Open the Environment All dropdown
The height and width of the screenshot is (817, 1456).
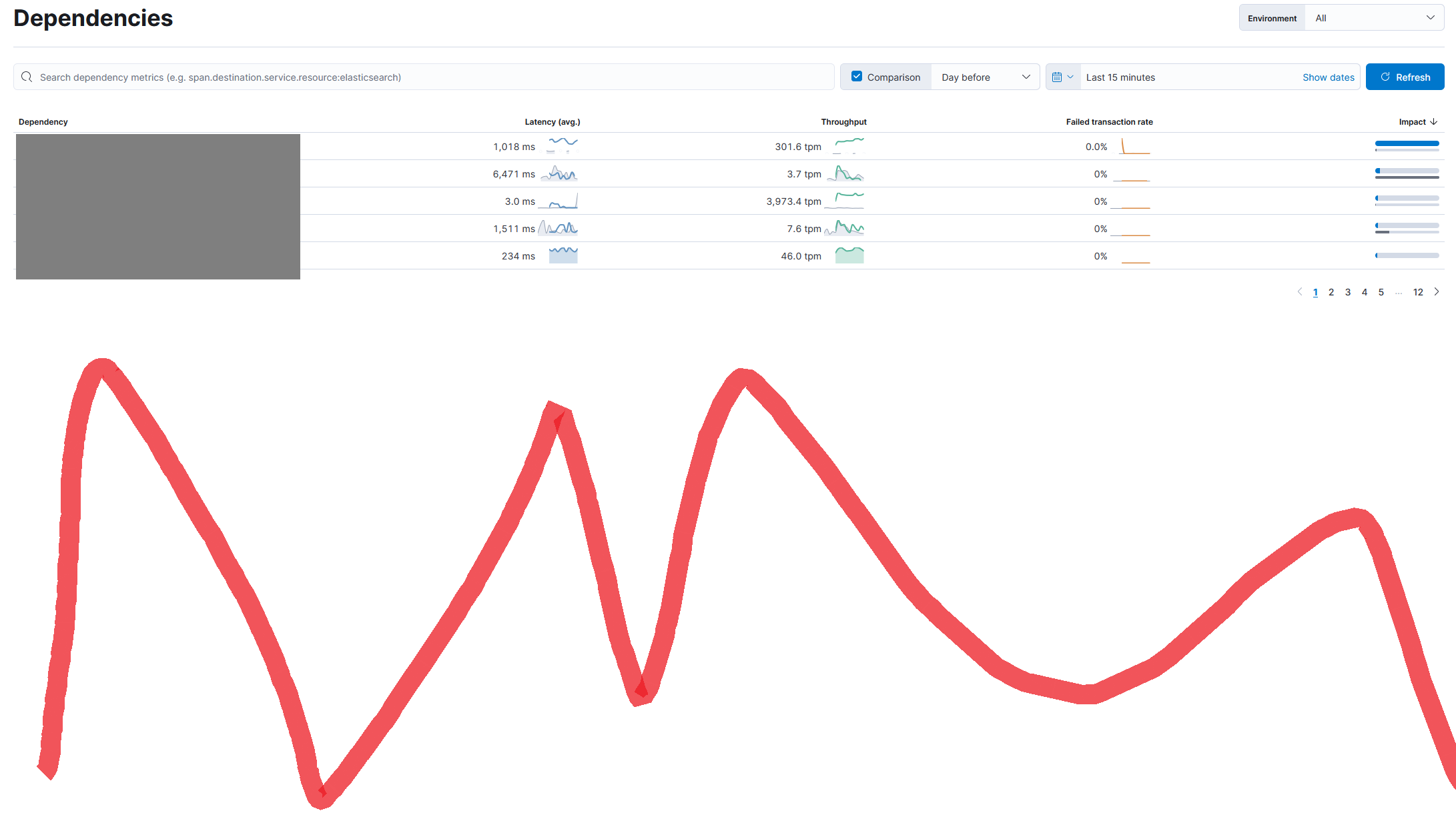(x=1375, y=18)
